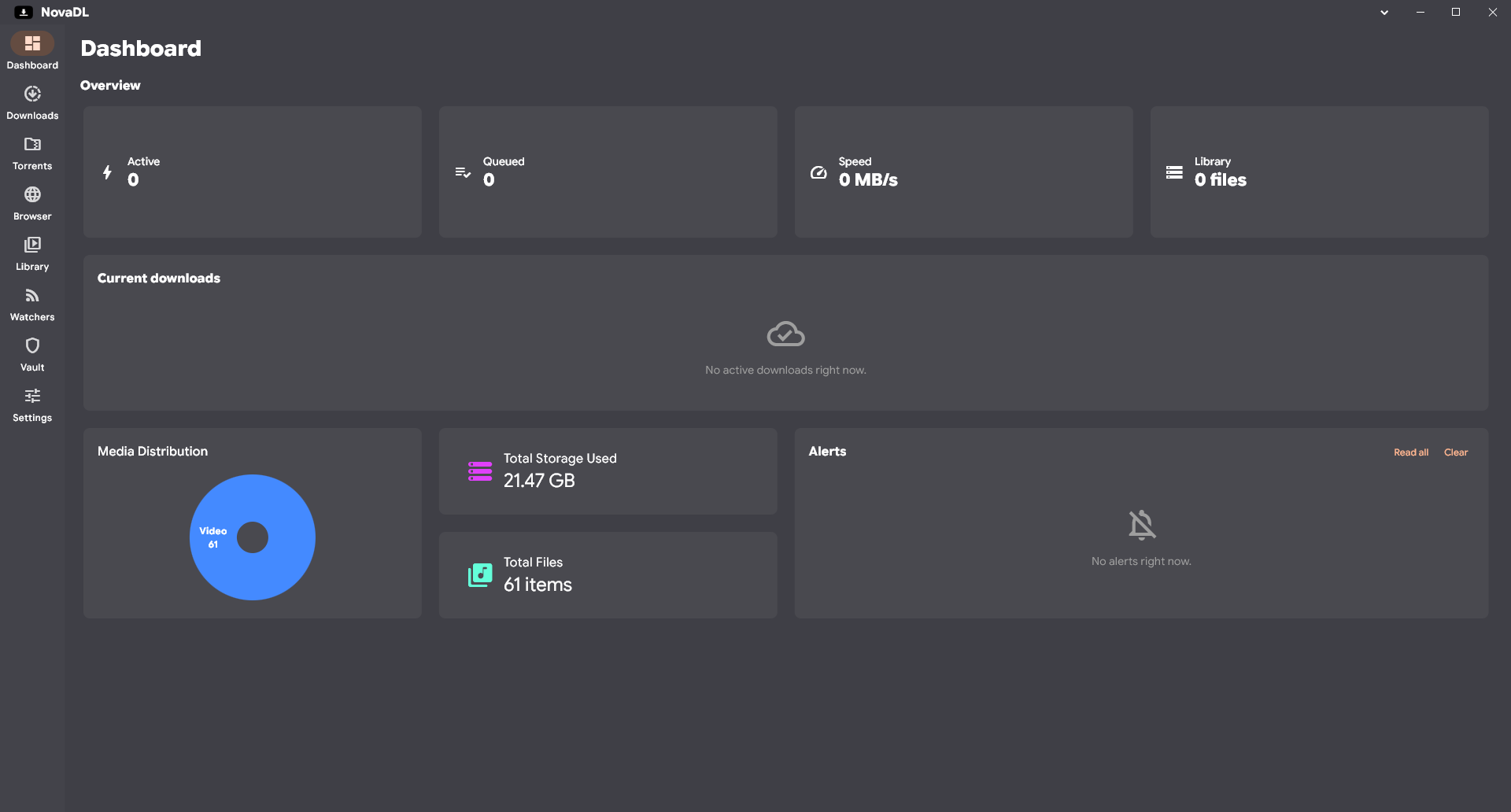Open the Dashboard sidebar icon
The height and width of the screenshot is (812, 1511).
tap(32, 43)
